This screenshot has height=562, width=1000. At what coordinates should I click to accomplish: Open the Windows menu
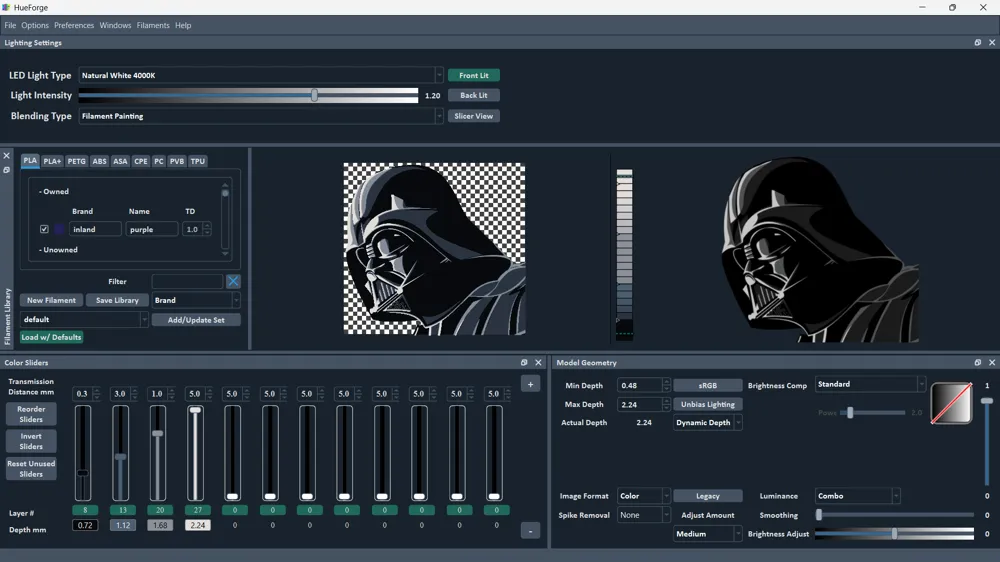(x=115, y=26)
